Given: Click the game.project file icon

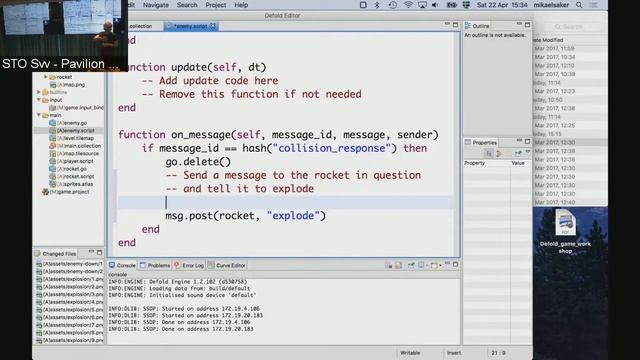Looking at the screenshot, I should click(45, 192).
